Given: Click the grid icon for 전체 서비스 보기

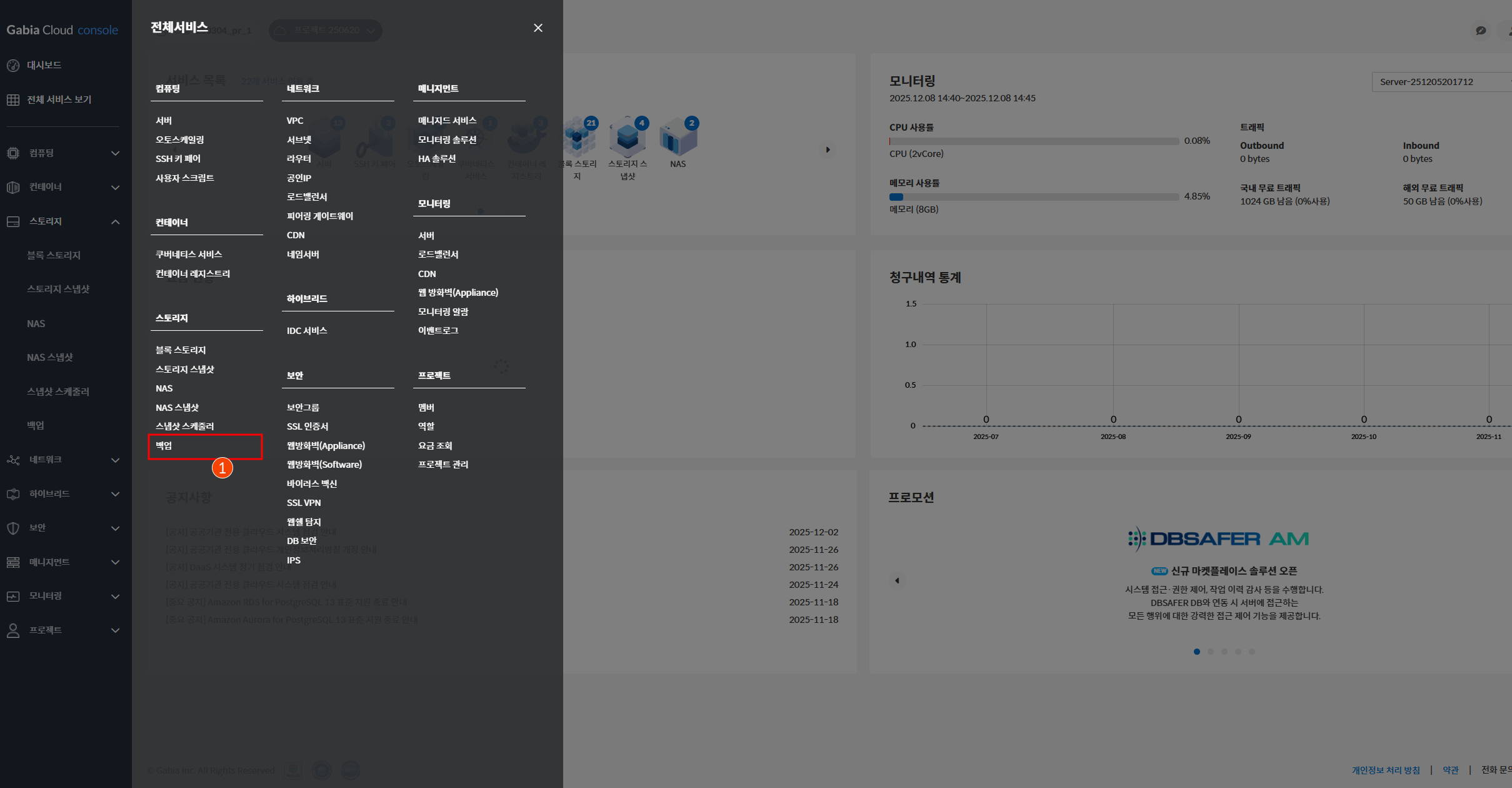Looking at the screenshot, I should pos(13,100).
